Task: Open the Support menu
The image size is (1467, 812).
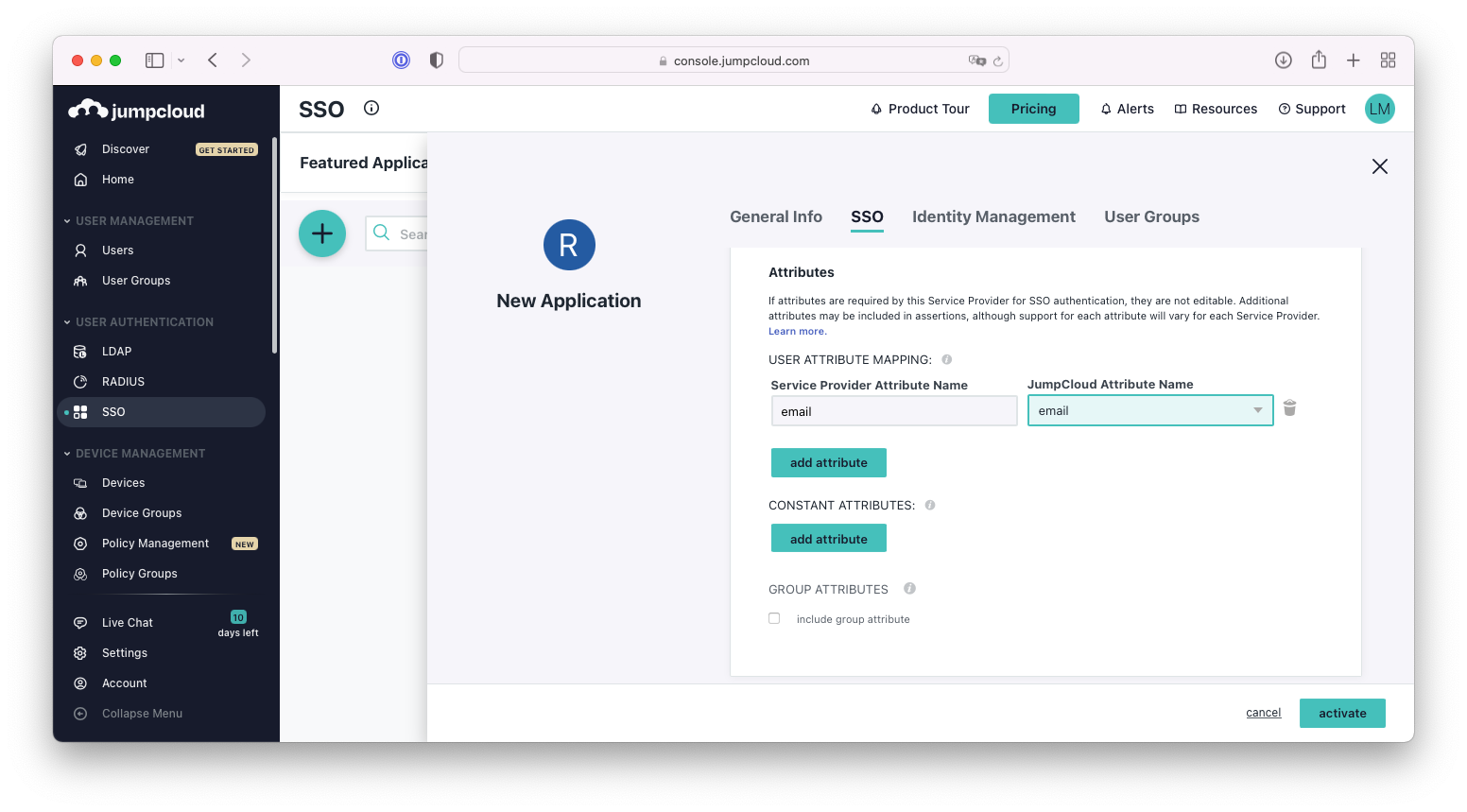Action: tap(1312, 109)
